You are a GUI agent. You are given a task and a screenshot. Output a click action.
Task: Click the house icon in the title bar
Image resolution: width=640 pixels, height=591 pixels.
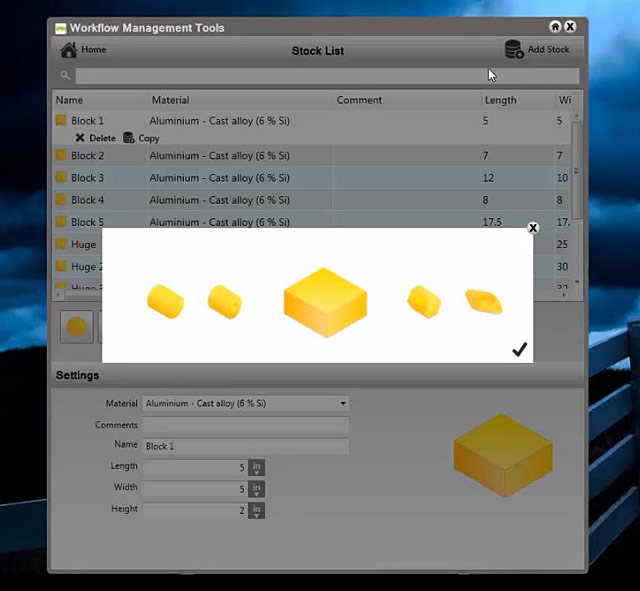click(x=555, y=27)
